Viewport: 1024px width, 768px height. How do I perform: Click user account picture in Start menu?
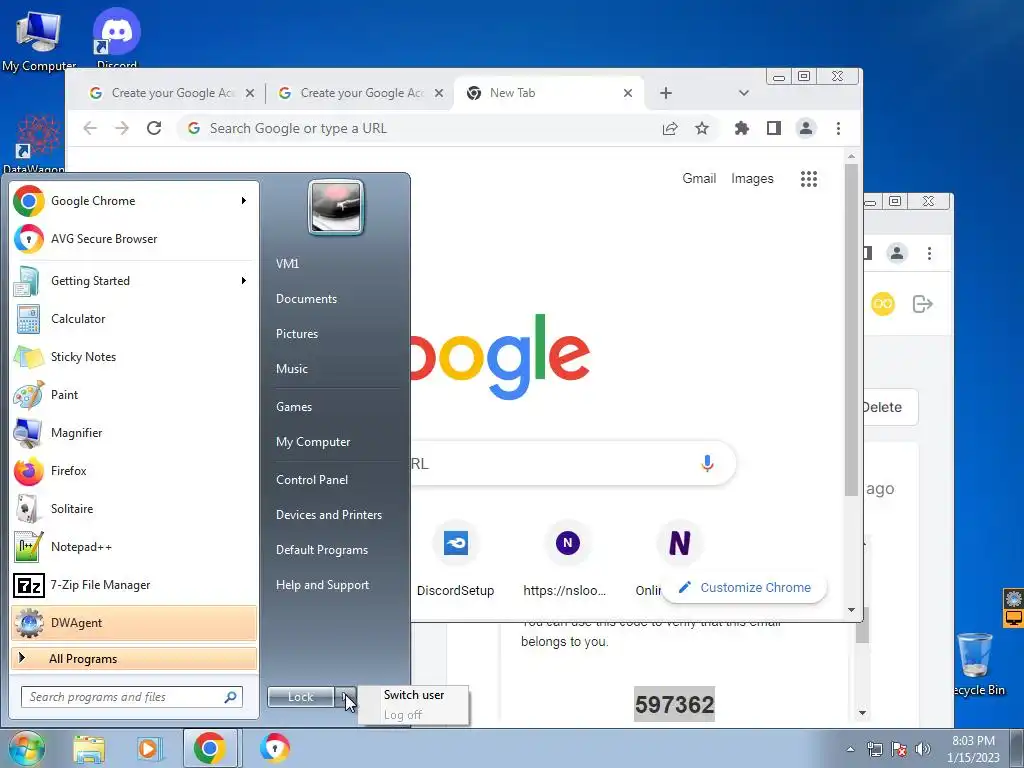point(336,208)
